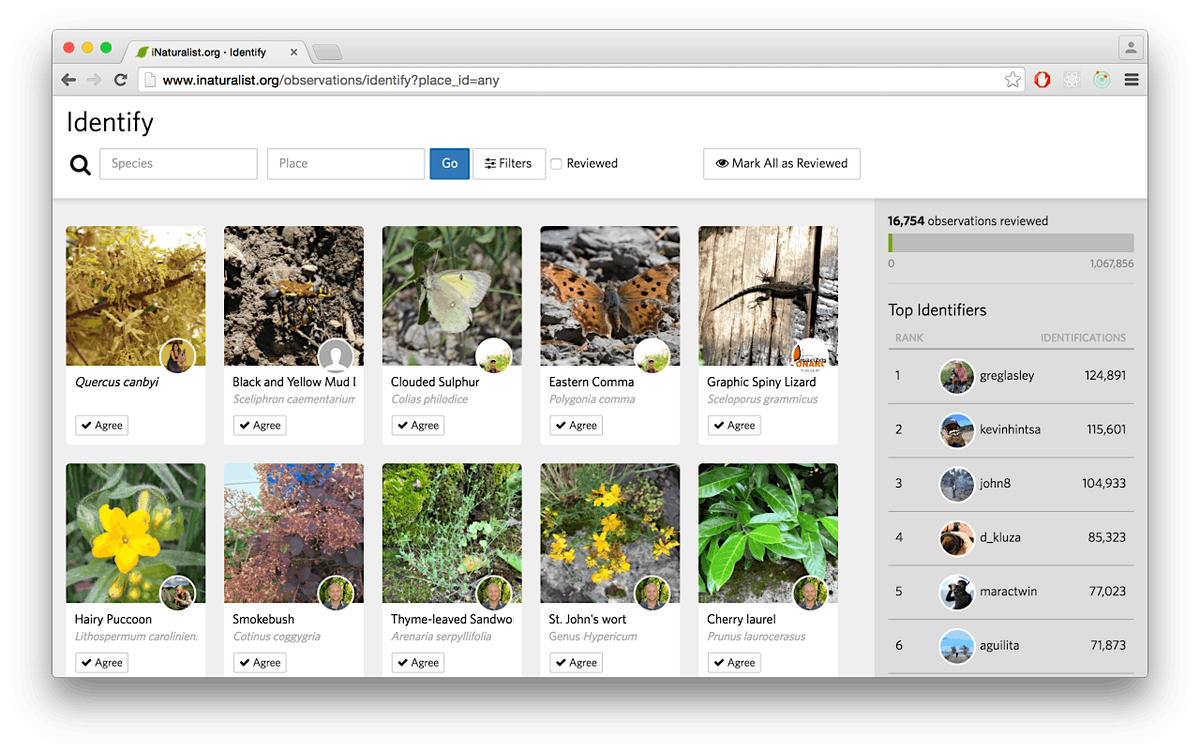This screenshot has height=752, width=1200.
Task: Agree with the Cherry laurel identification
Action: click(734, 662)
